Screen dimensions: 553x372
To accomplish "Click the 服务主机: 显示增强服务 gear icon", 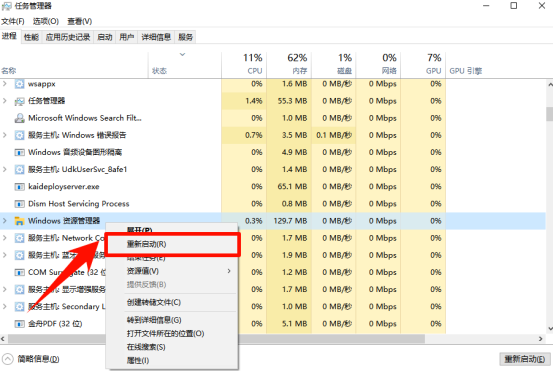I will click(19, 289).
